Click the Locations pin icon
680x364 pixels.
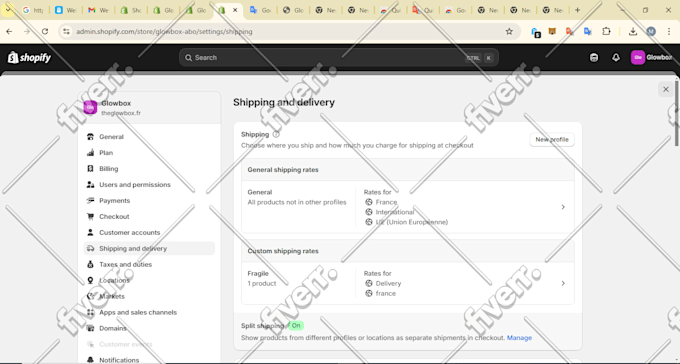pos(90,280)
